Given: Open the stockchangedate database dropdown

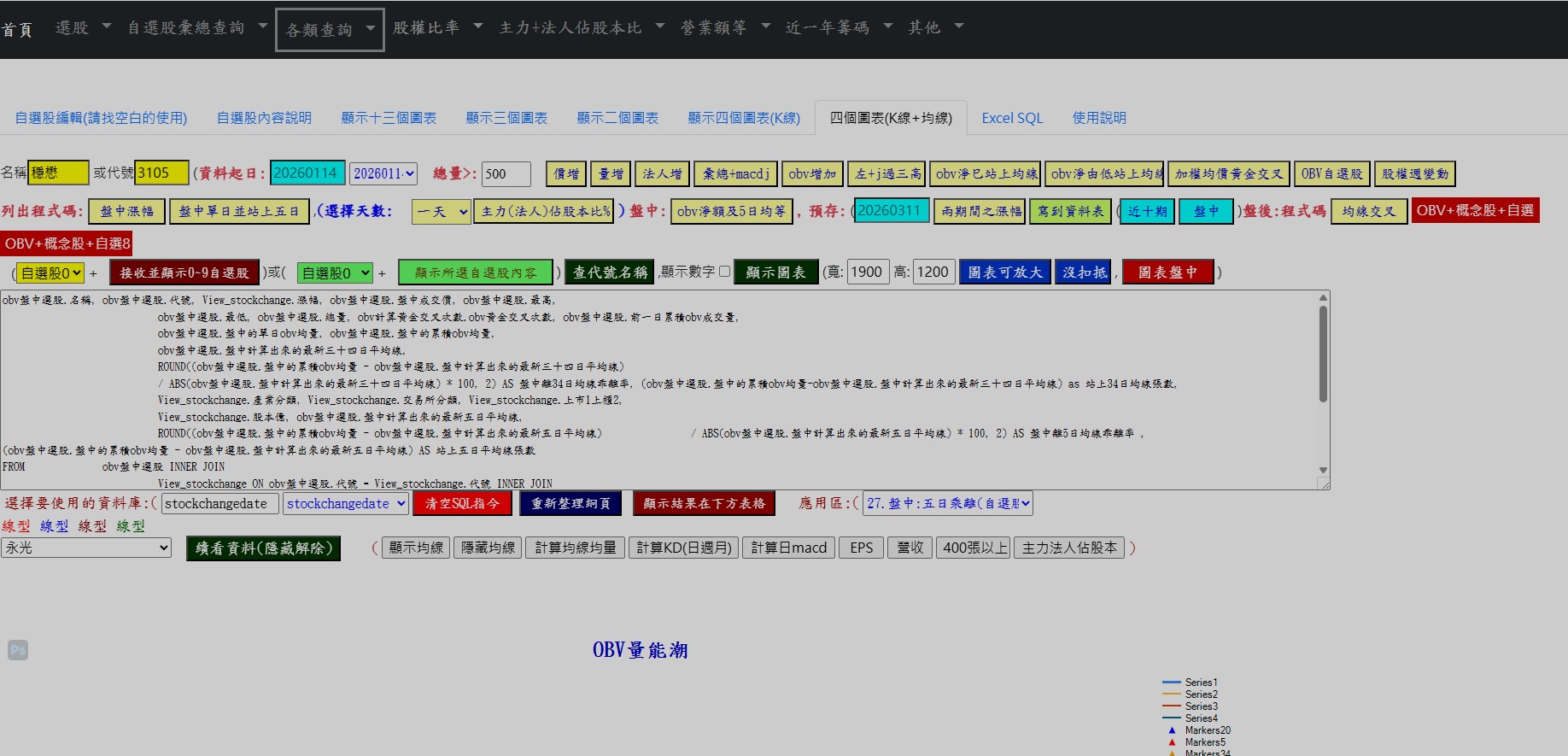Looking at the screenshot, I should click(x=346, y=503).
